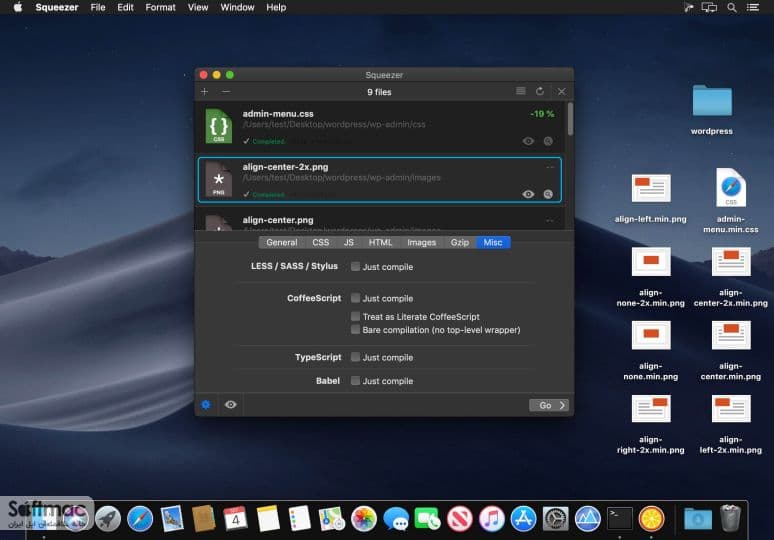
Task: Toggle eye preview on admin-menu.css row
Action: pyautogui.click(x=528, y=141)
